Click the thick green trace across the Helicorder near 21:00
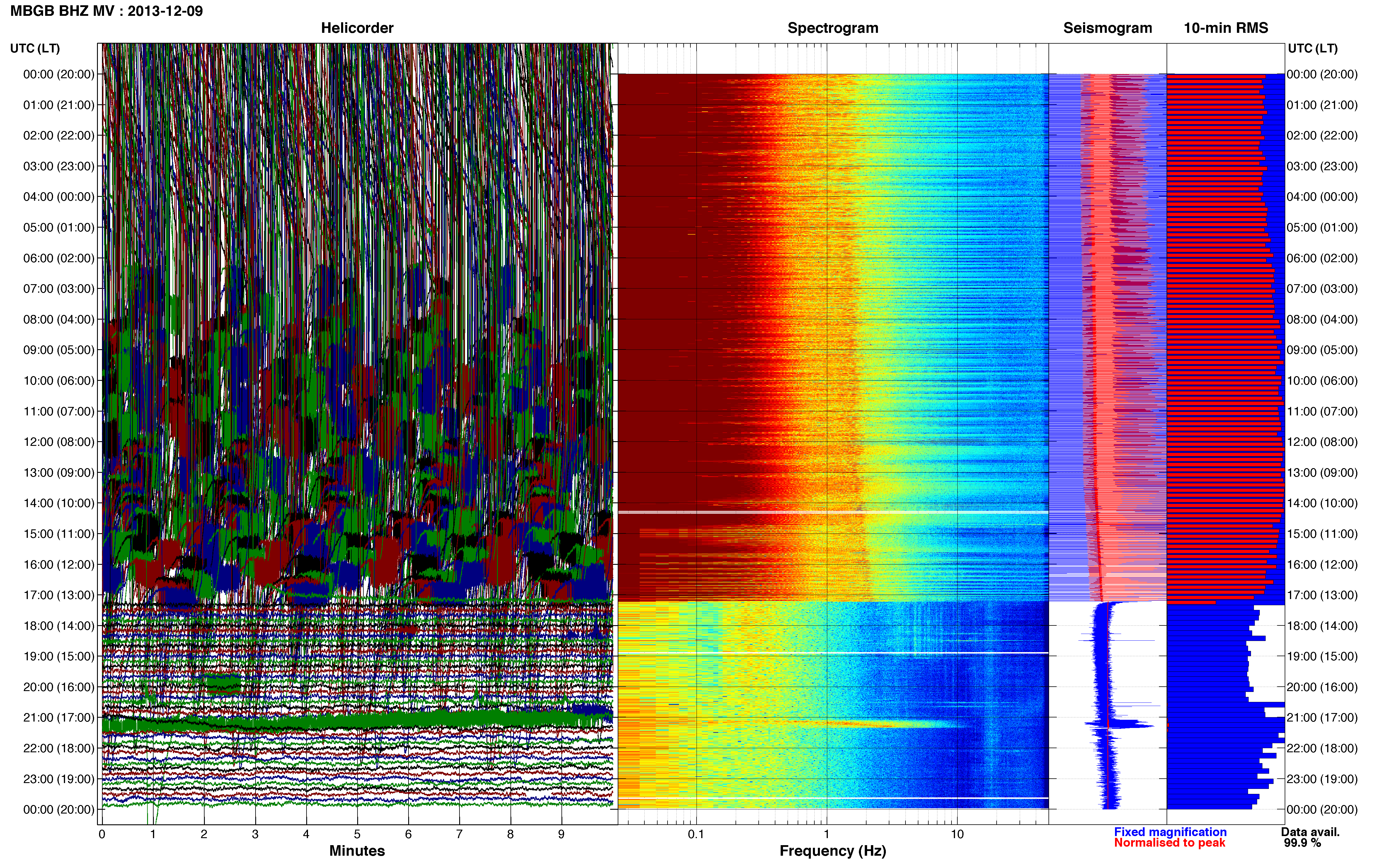This screenshot has width=1389, height=868. (357, 721)
